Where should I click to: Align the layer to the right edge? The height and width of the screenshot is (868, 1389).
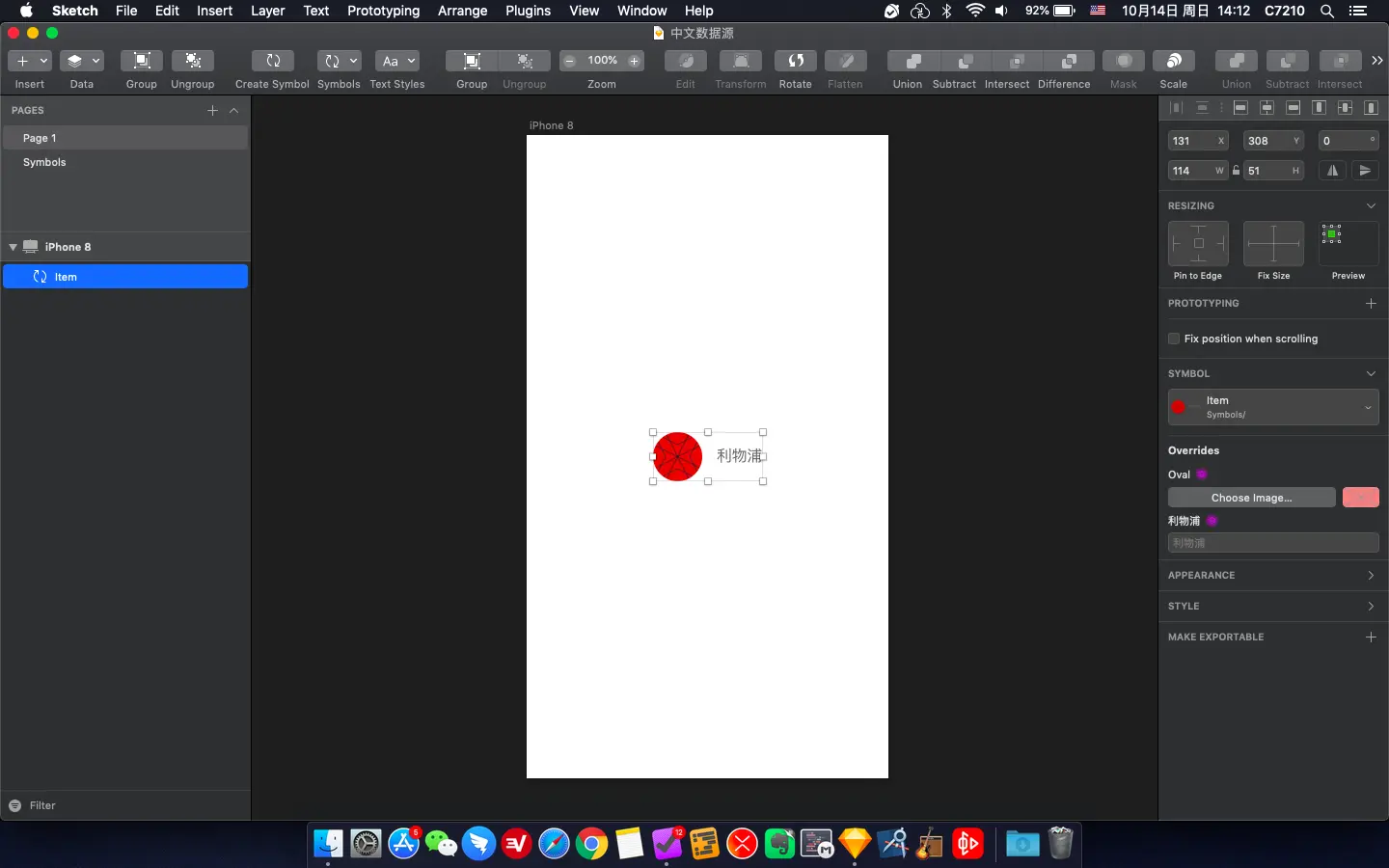pyautogui.click(x=1293, y=107)
